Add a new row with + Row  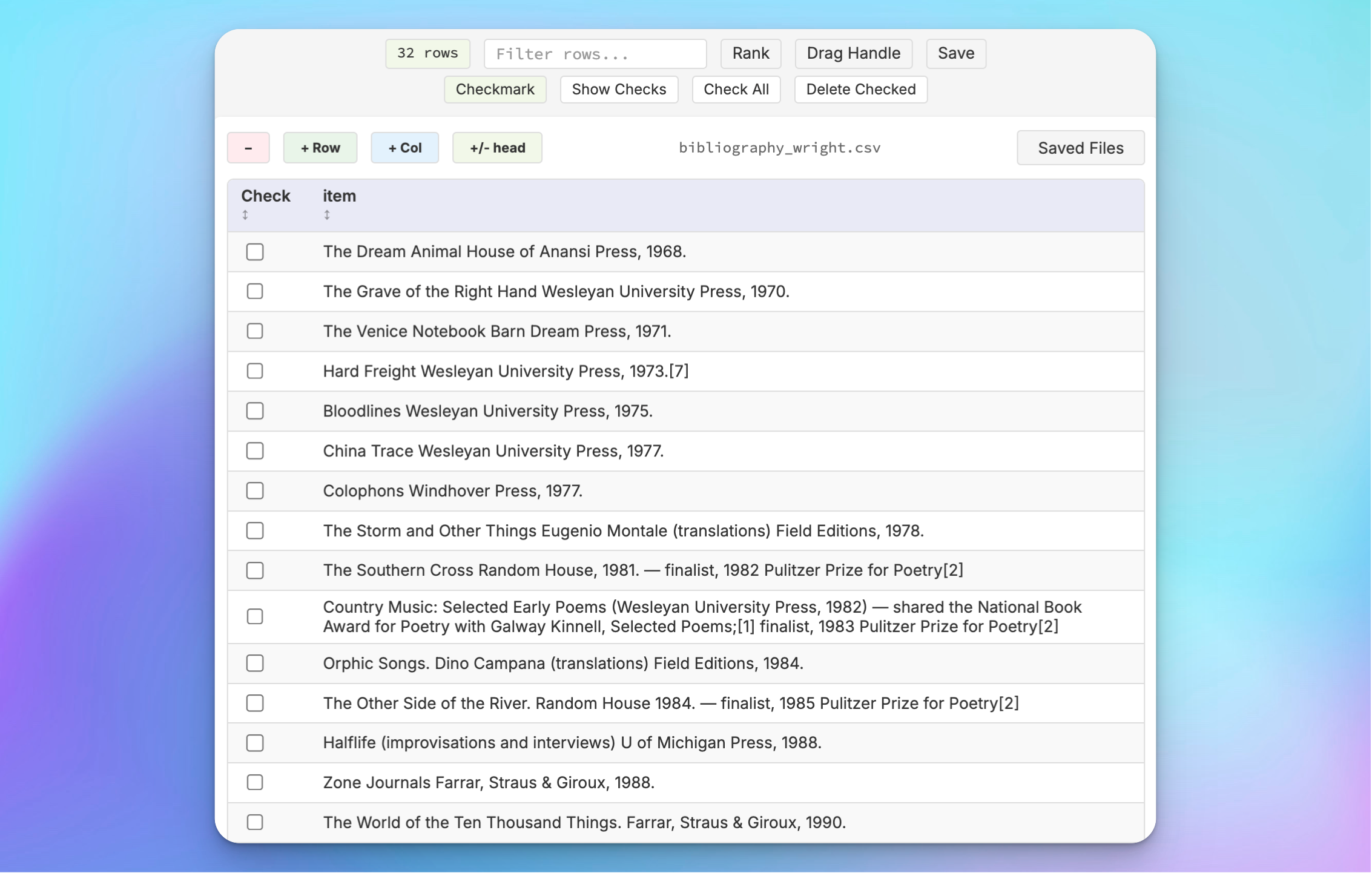pos(320,148)
